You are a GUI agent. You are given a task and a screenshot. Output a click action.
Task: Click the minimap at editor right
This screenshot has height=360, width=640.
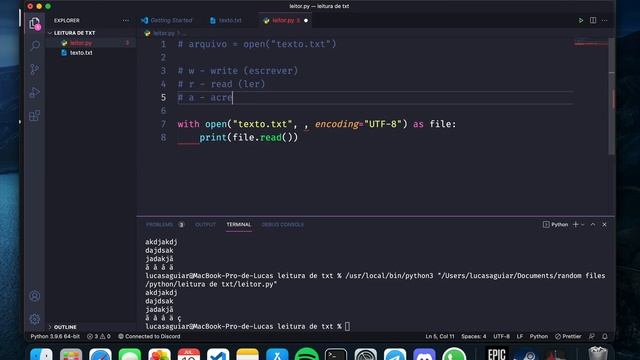point(591,43)
